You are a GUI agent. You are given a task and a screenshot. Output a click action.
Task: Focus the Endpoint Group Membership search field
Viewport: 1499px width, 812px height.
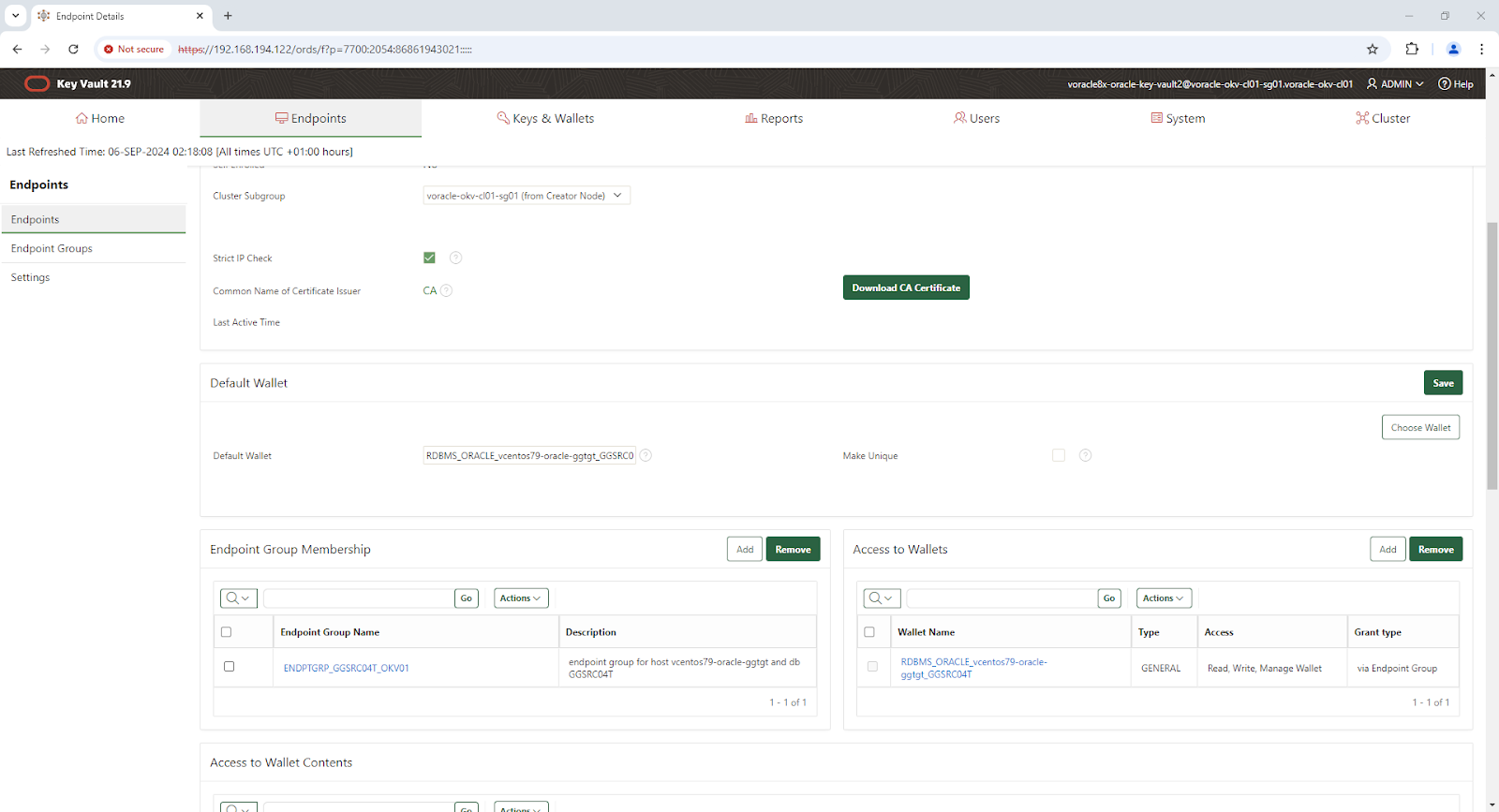tap(358, 598)
